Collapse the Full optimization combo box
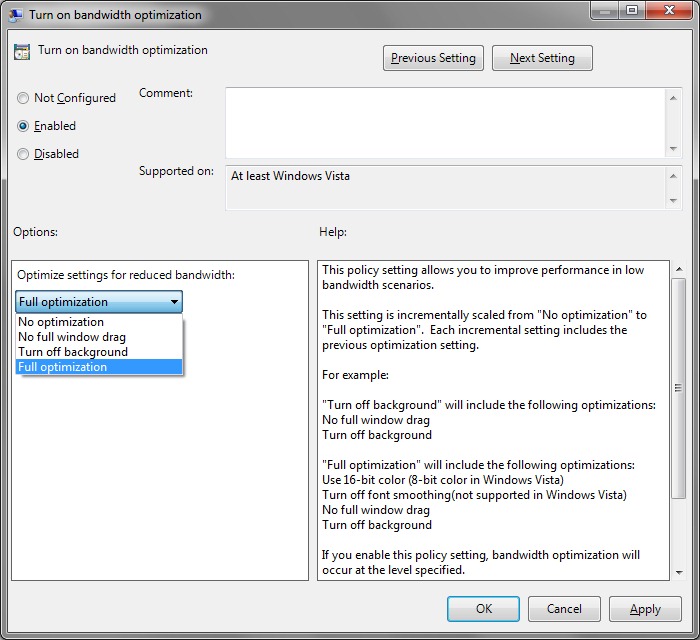Screen dimensions: 700x640 [99, 301]
